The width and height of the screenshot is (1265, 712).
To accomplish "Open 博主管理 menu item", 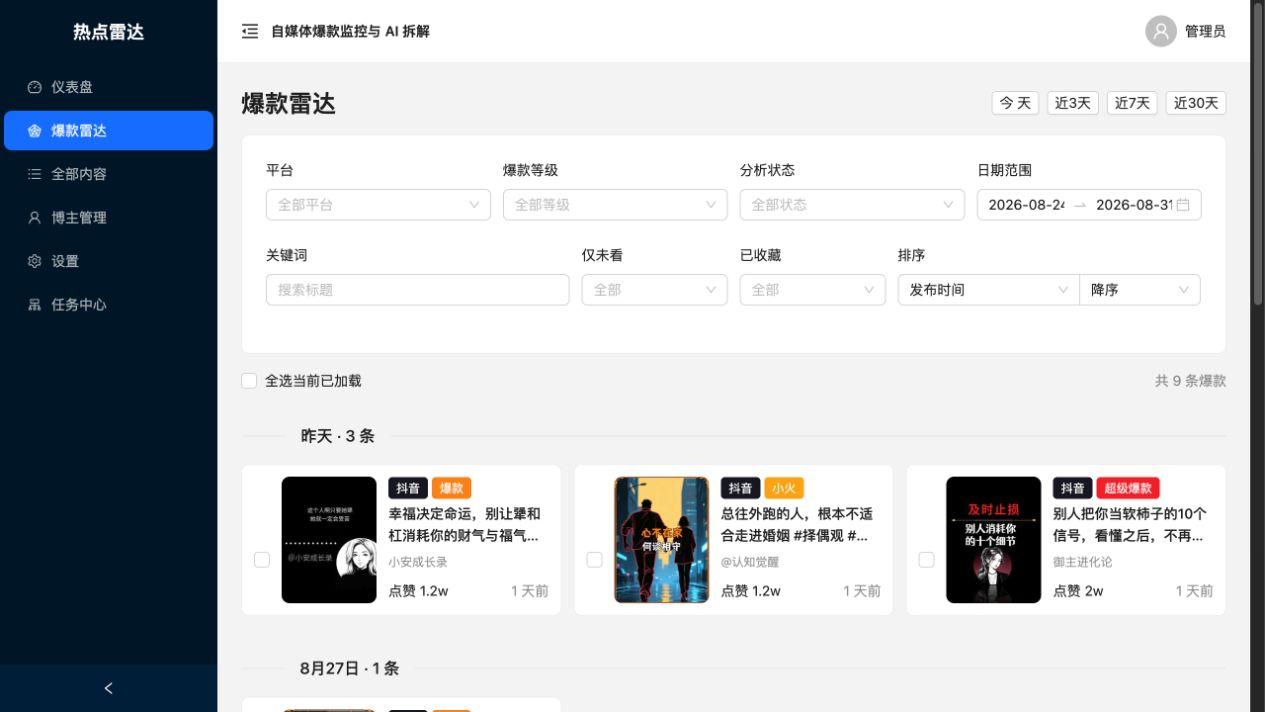I will 109,218.
